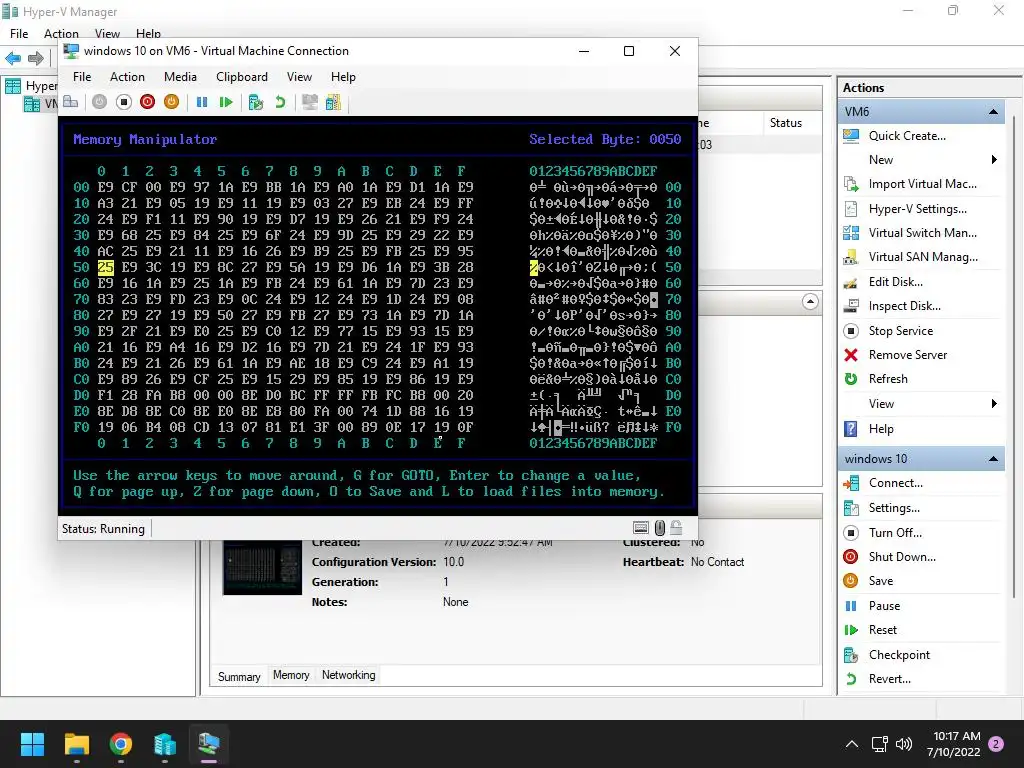Click the highlighted byte 25 in memory grid
This screenshot has height=768, width=1024.
click(x=105, y=267)
